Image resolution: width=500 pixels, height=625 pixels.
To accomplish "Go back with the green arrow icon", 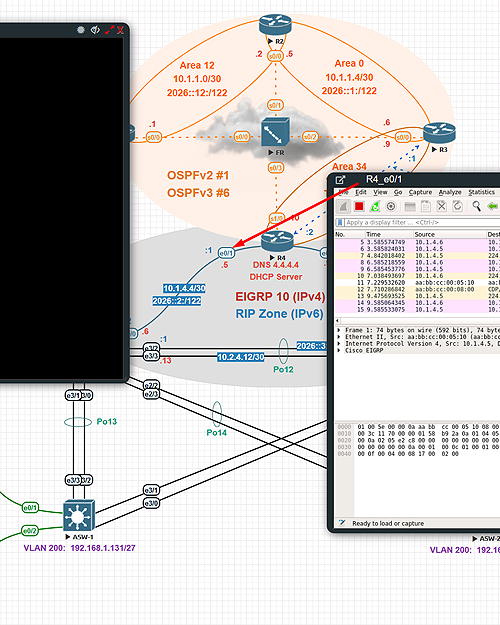I will coord(493,206).
